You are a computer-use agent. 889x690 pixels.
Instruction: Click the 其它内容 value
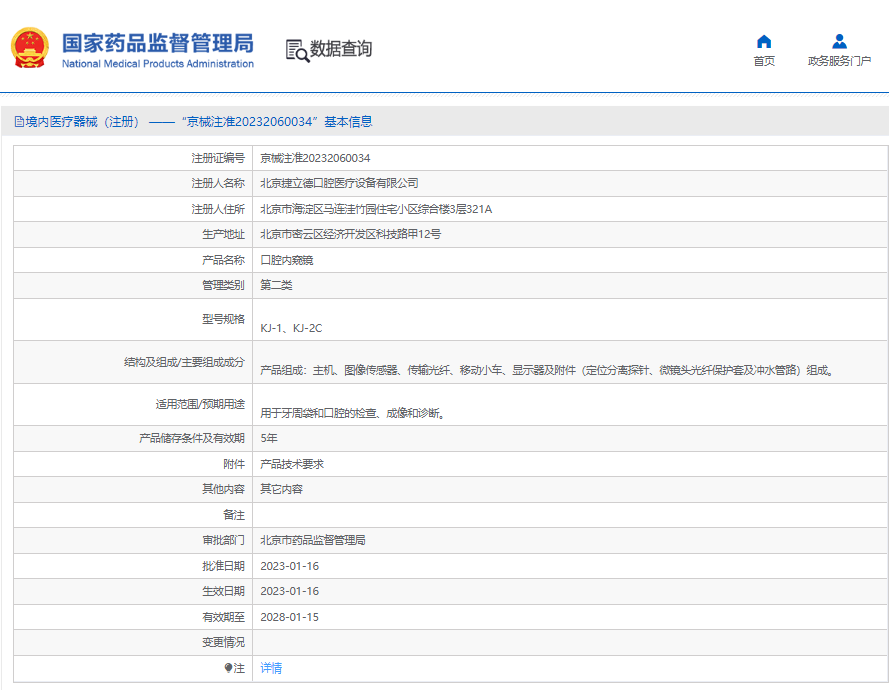coord(281,489)
